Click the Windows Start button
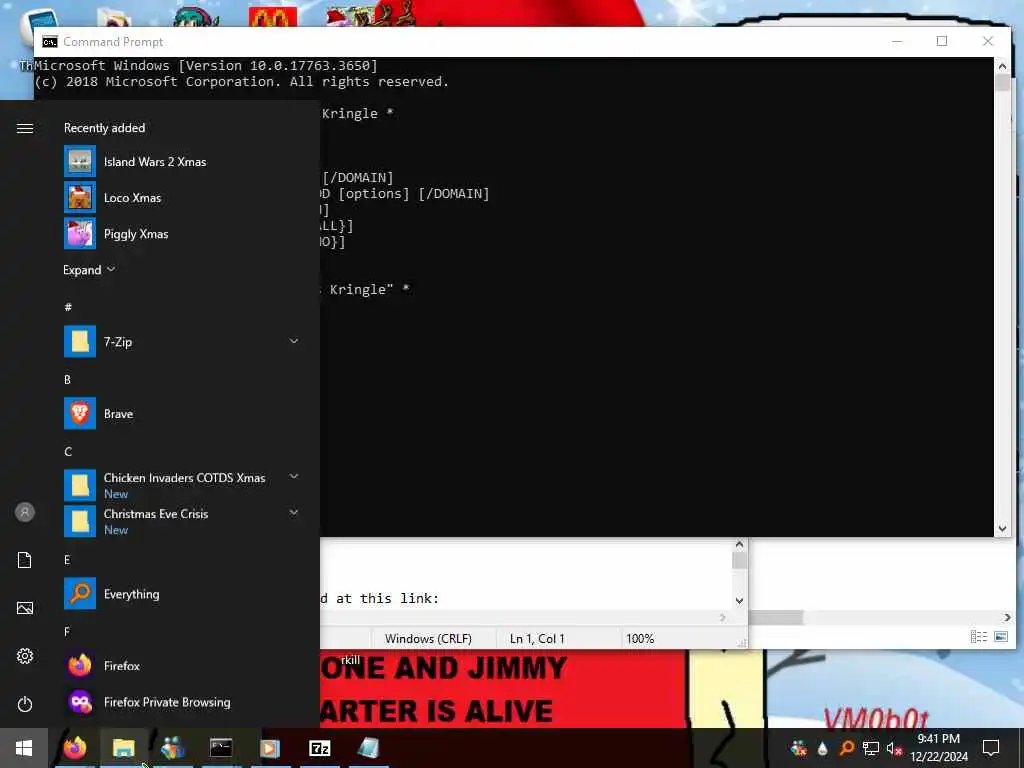This screenshot has height=768, width=1024. (24, 748)
